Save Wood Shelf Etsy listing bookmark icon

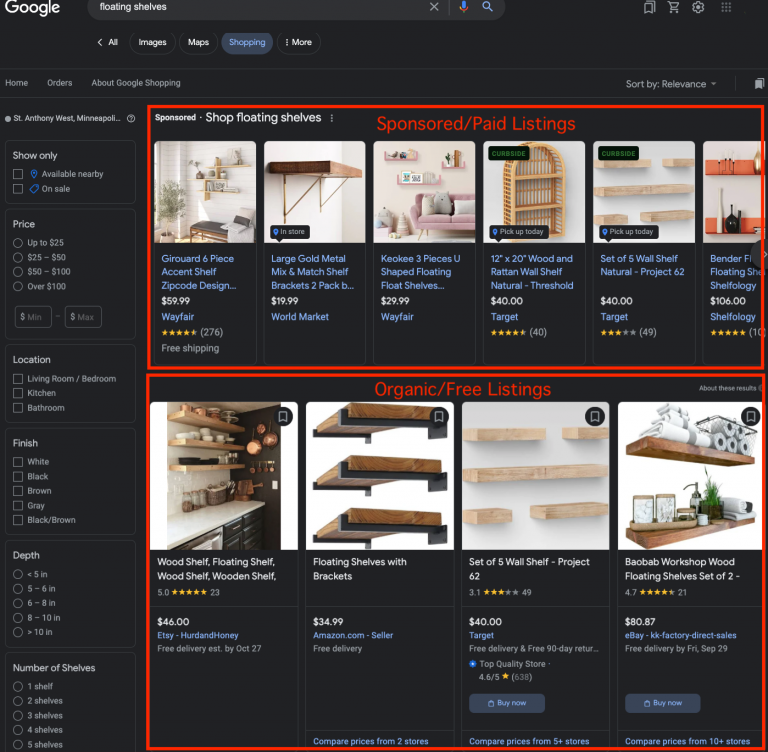tap(283, 416)
